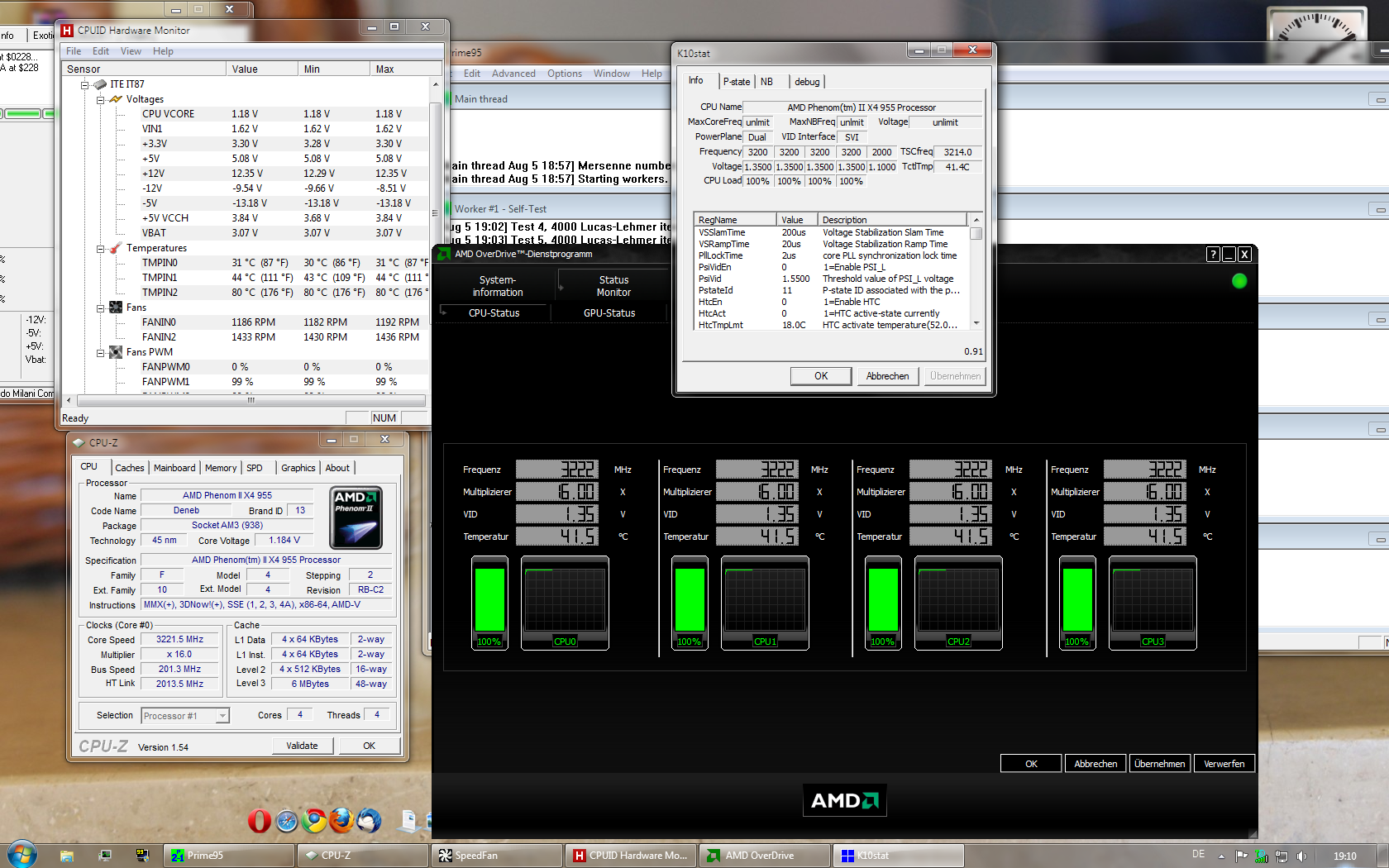Open the File menu in Hardware Monitor
1389x868 pixels.
coord(74,51)
